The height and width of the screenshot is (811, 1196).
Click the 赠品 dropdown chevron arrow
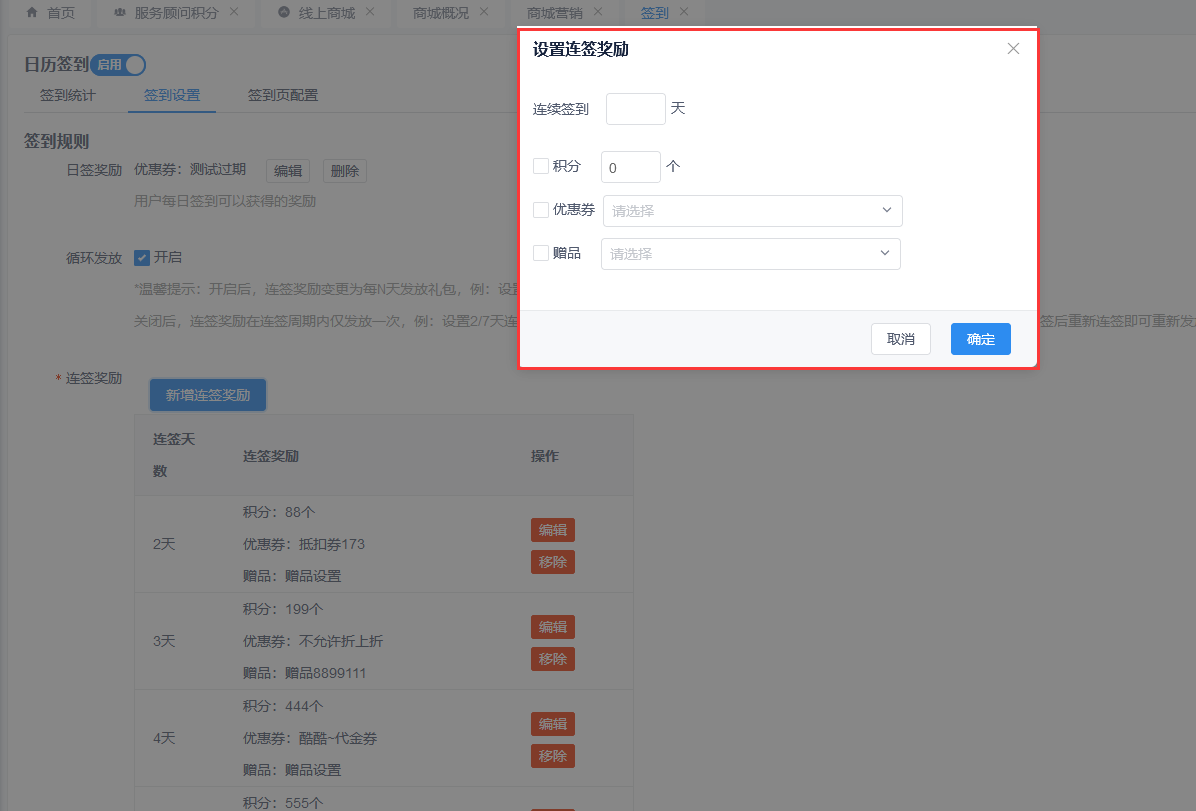coord(885,253)
